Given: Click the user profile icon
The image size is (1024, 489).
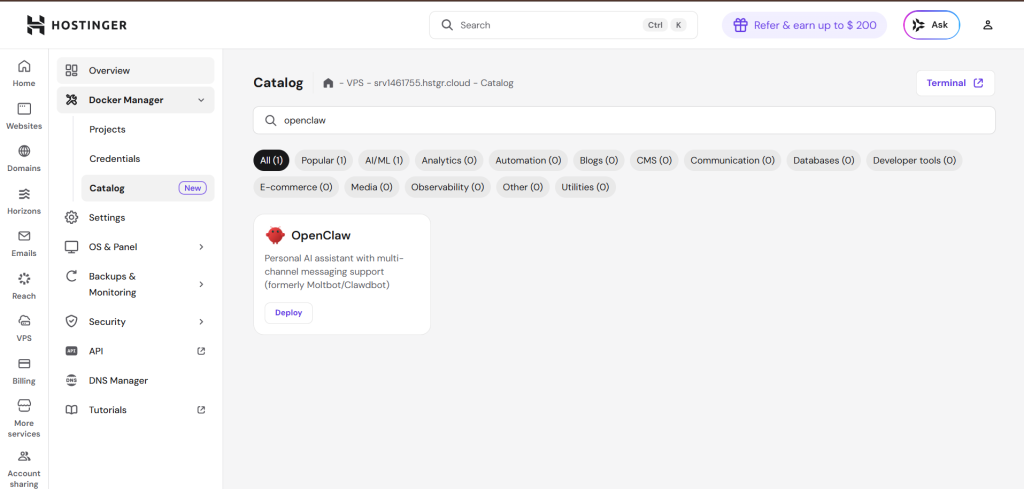Looking at the screenshot, I should pos(987,25).
